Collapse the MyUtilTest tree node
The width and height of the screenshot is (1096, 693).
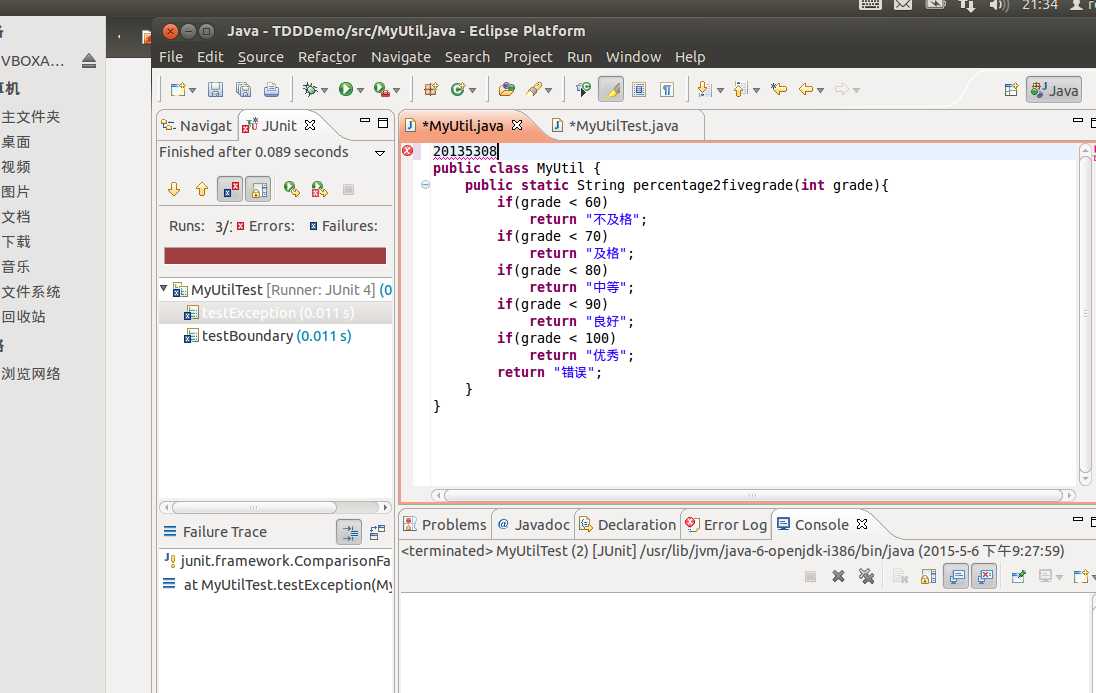[x=164, y=288]
